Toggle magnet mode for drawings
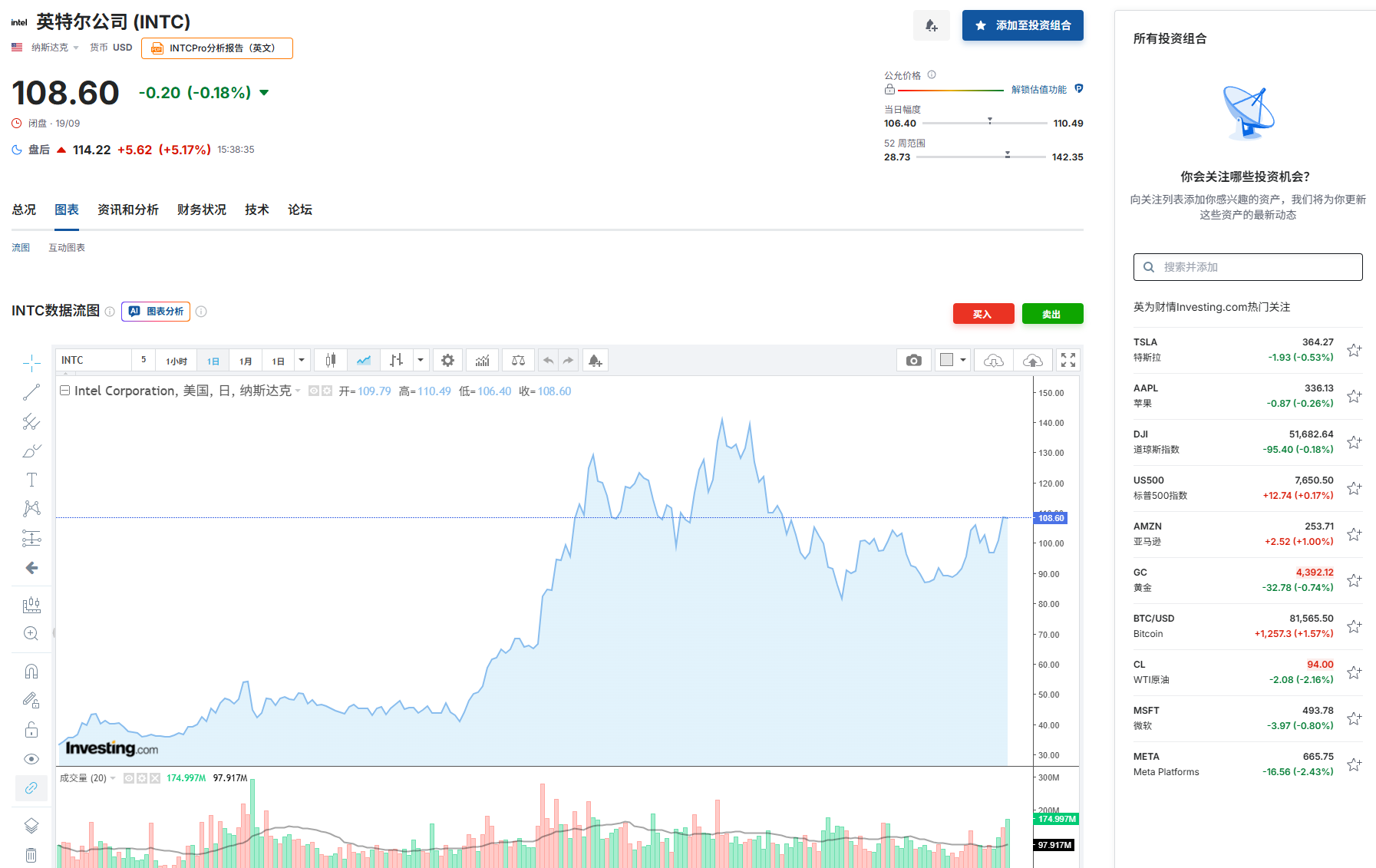This screenshot has height=868, width=1376. point(31,672)
